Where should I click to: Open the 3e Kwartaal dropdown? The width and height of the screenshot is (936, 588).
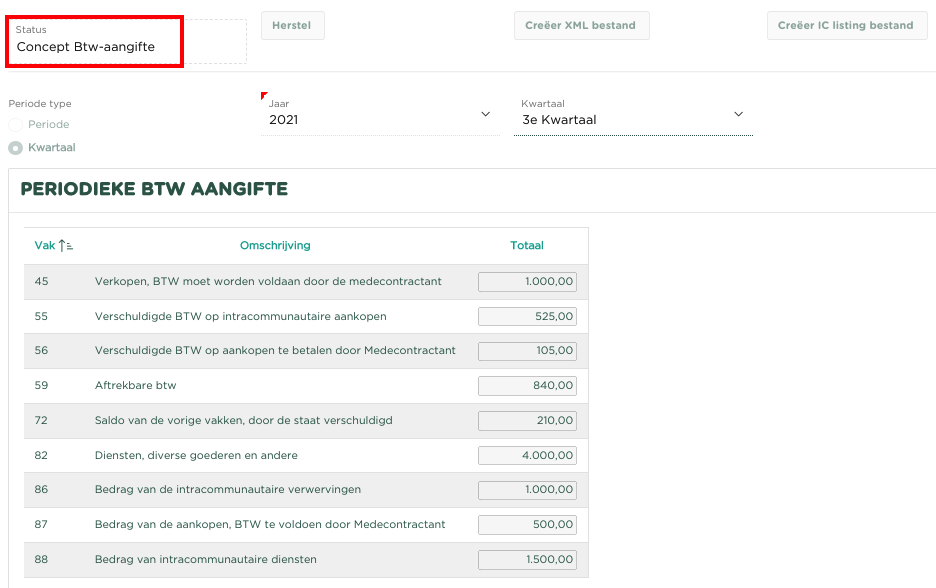(x=633, y=115)
